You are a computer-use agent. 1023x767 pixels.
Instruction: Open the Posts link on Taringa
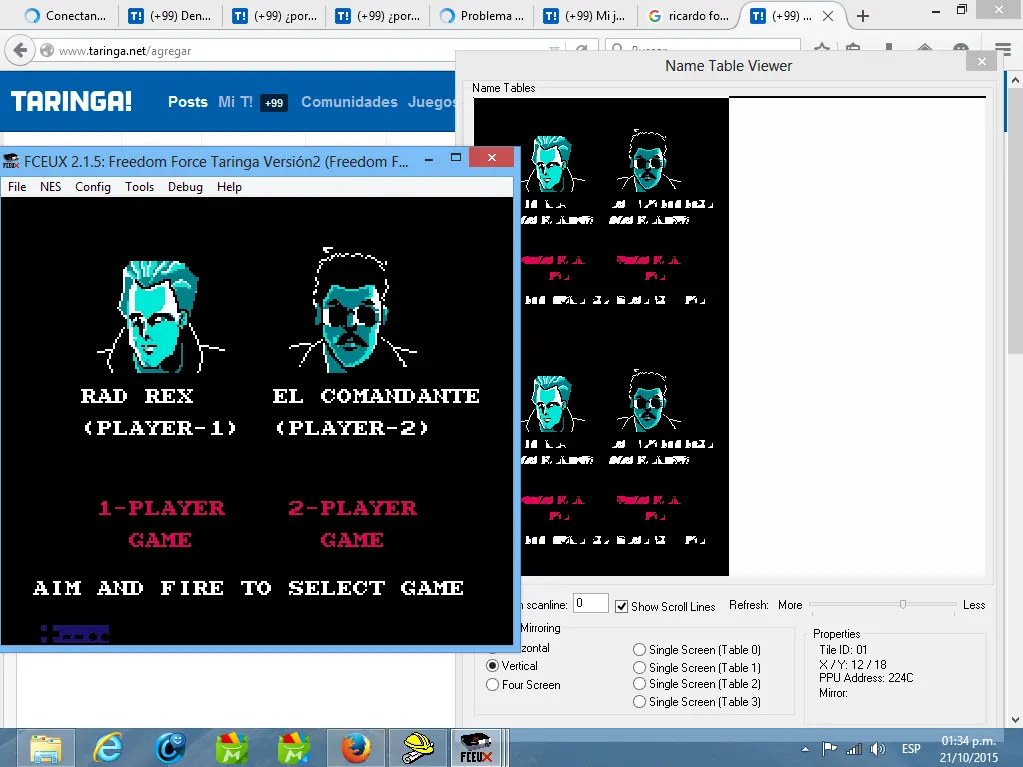click(x=188, y=102)
